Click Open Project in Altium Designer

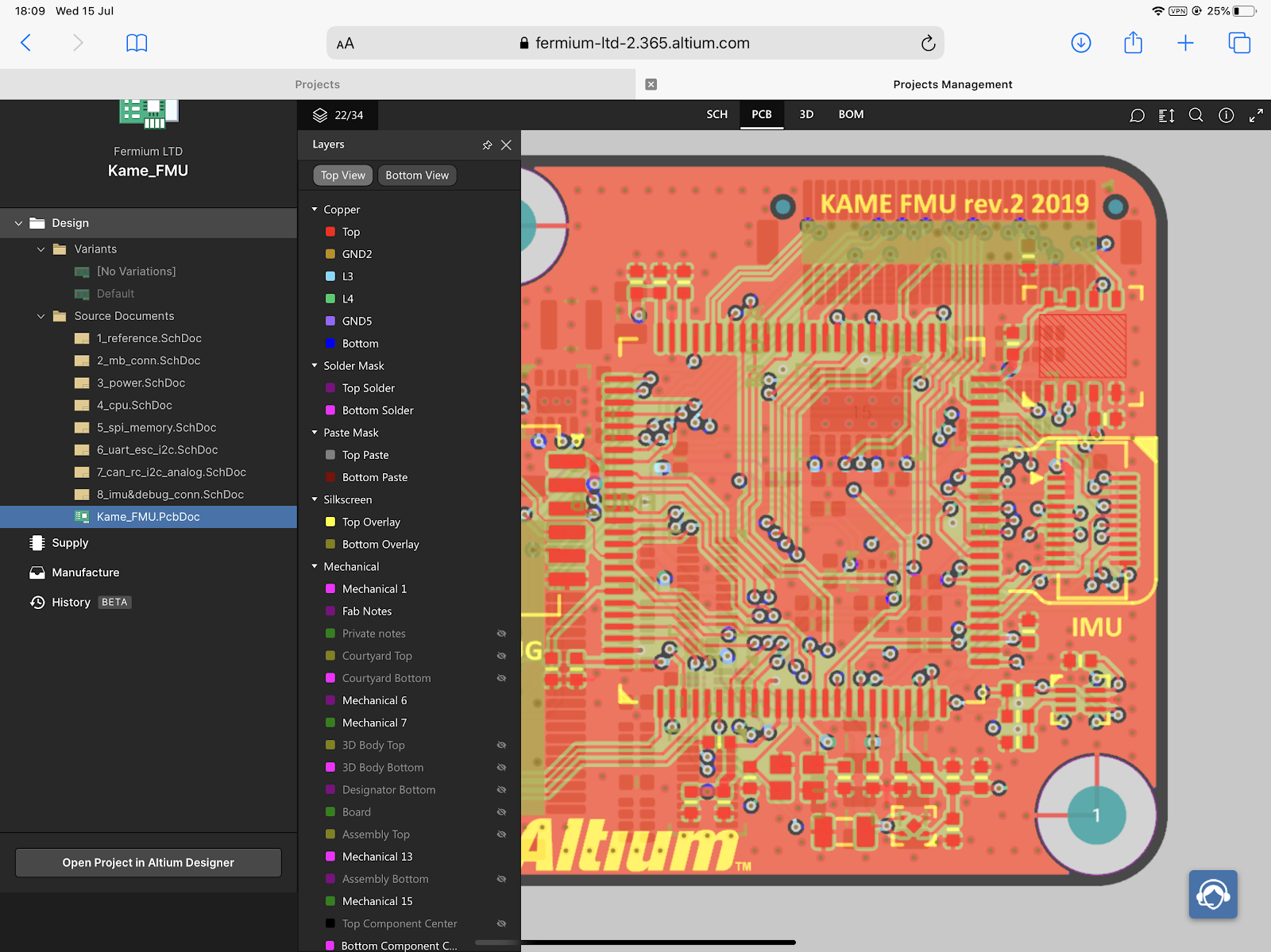148,862
